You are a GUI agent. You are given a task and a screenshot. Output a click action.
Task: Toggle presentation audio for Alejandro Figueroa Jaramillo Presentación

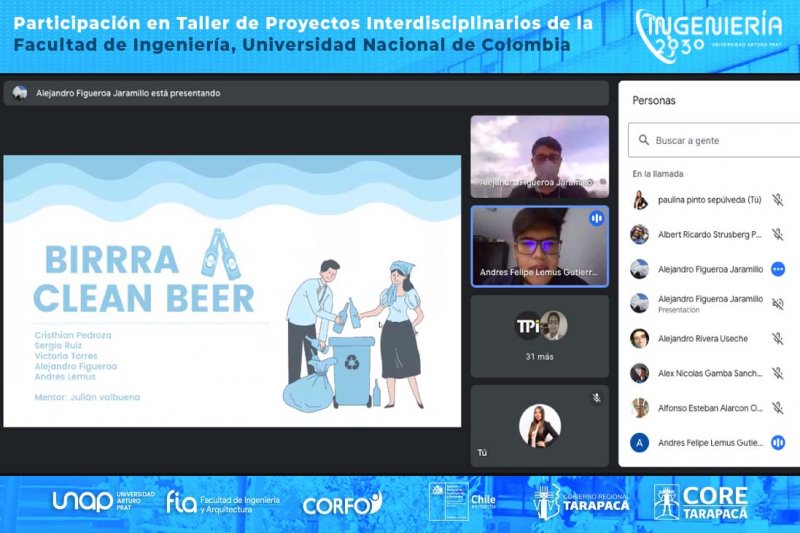(x=777, y=304)
